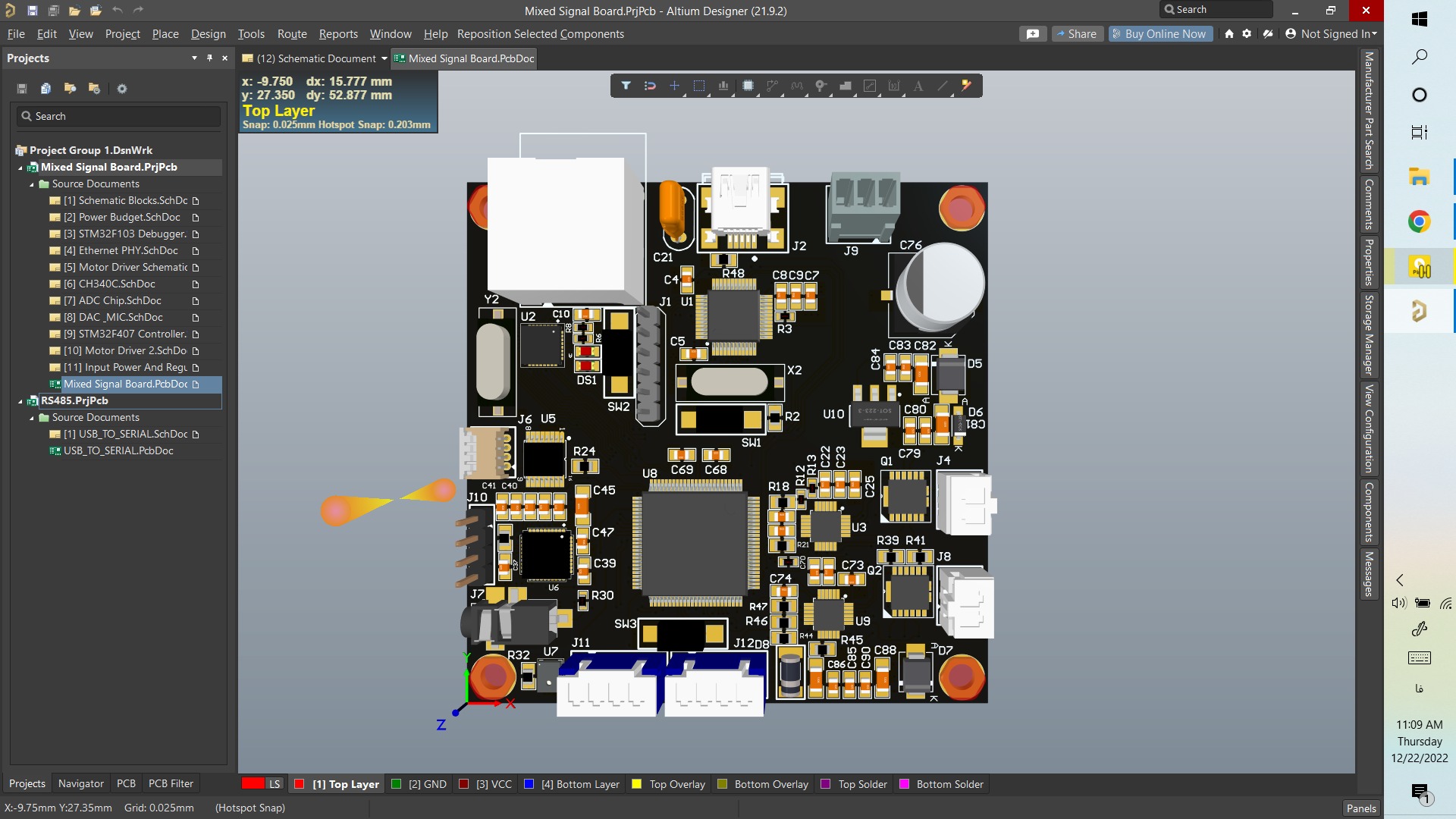Viewport: 1456px width, 819px height.
Task: Click the Open document folder icon
Action: click(74, 11)
